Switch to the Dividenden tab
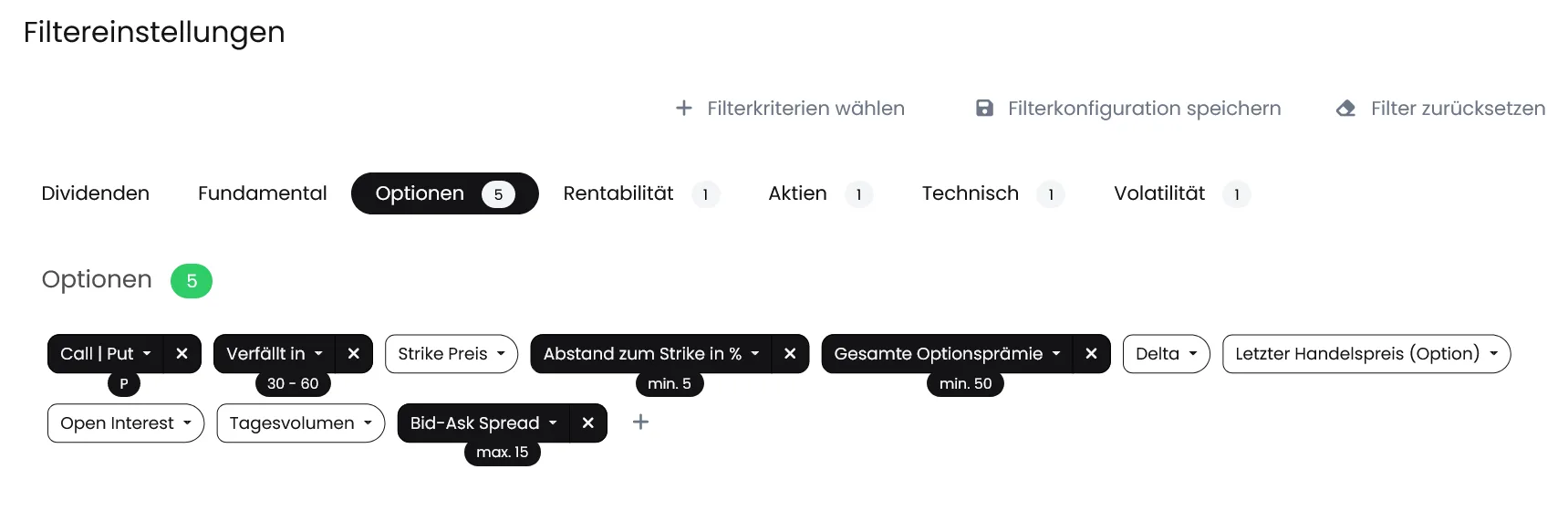The height and width of the screenshot is (532, 1568). [x=96, y=193]
